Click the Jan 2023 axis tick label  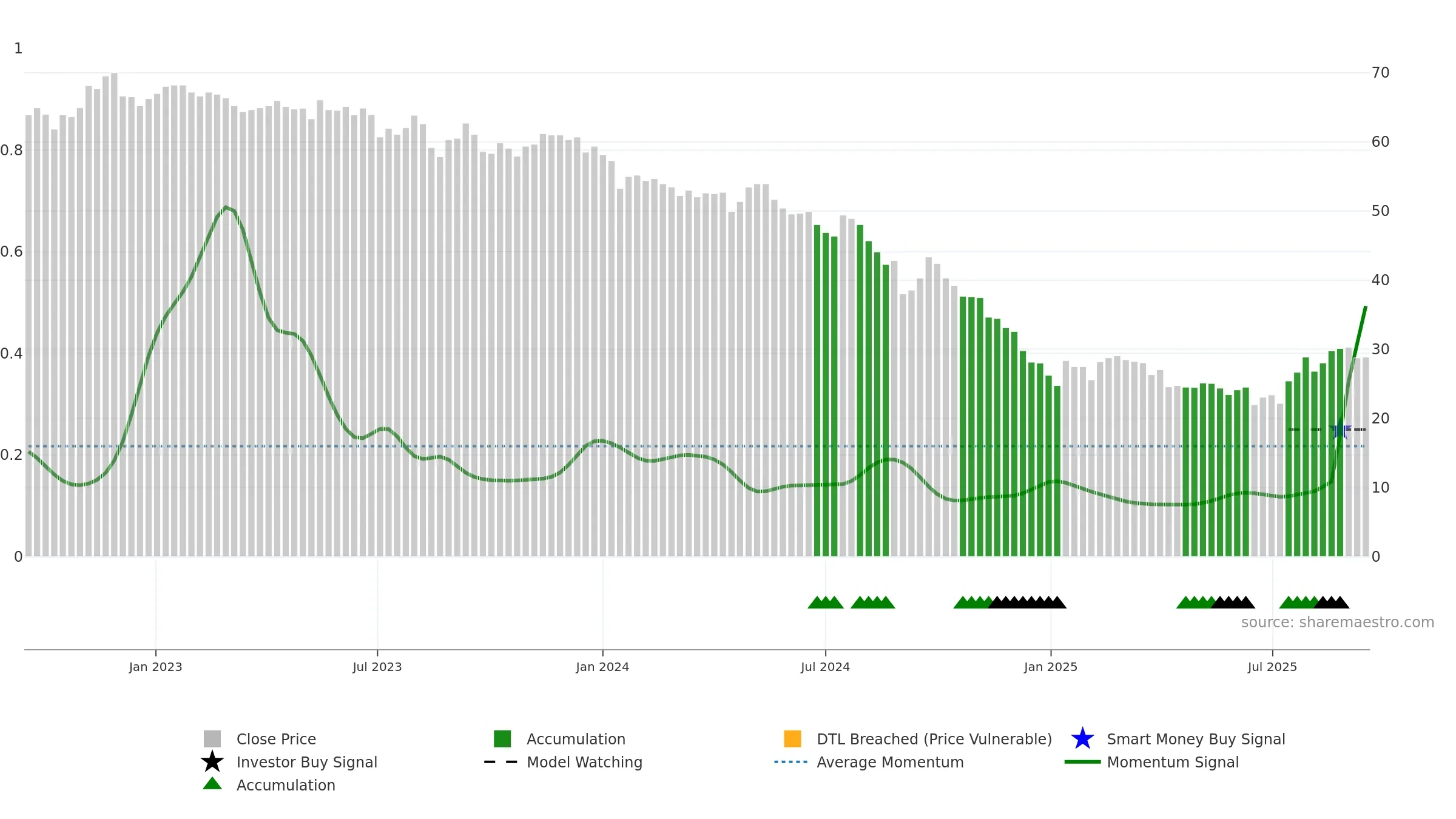click(155, 667)
